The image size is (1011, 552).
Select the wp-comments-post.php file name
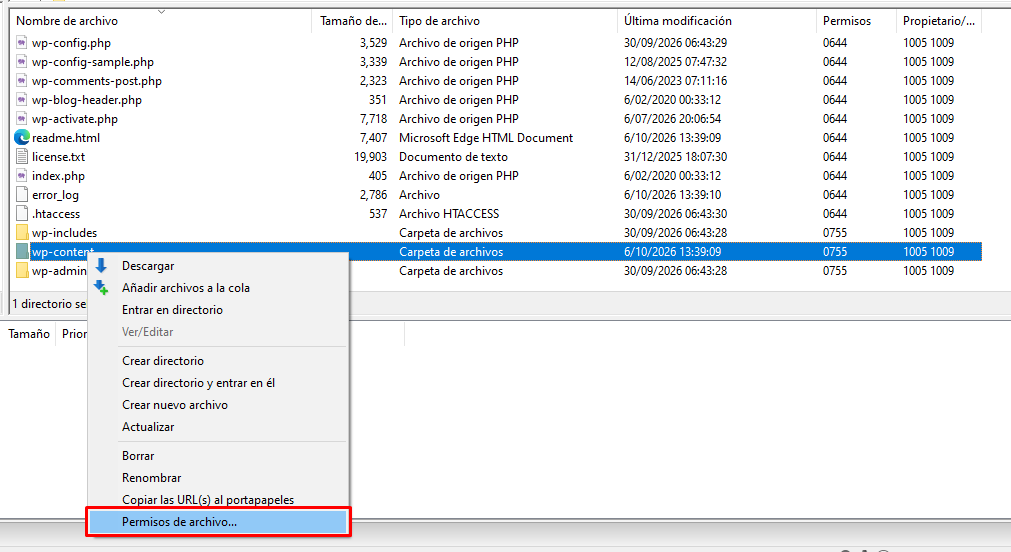[x=97, y=81]
